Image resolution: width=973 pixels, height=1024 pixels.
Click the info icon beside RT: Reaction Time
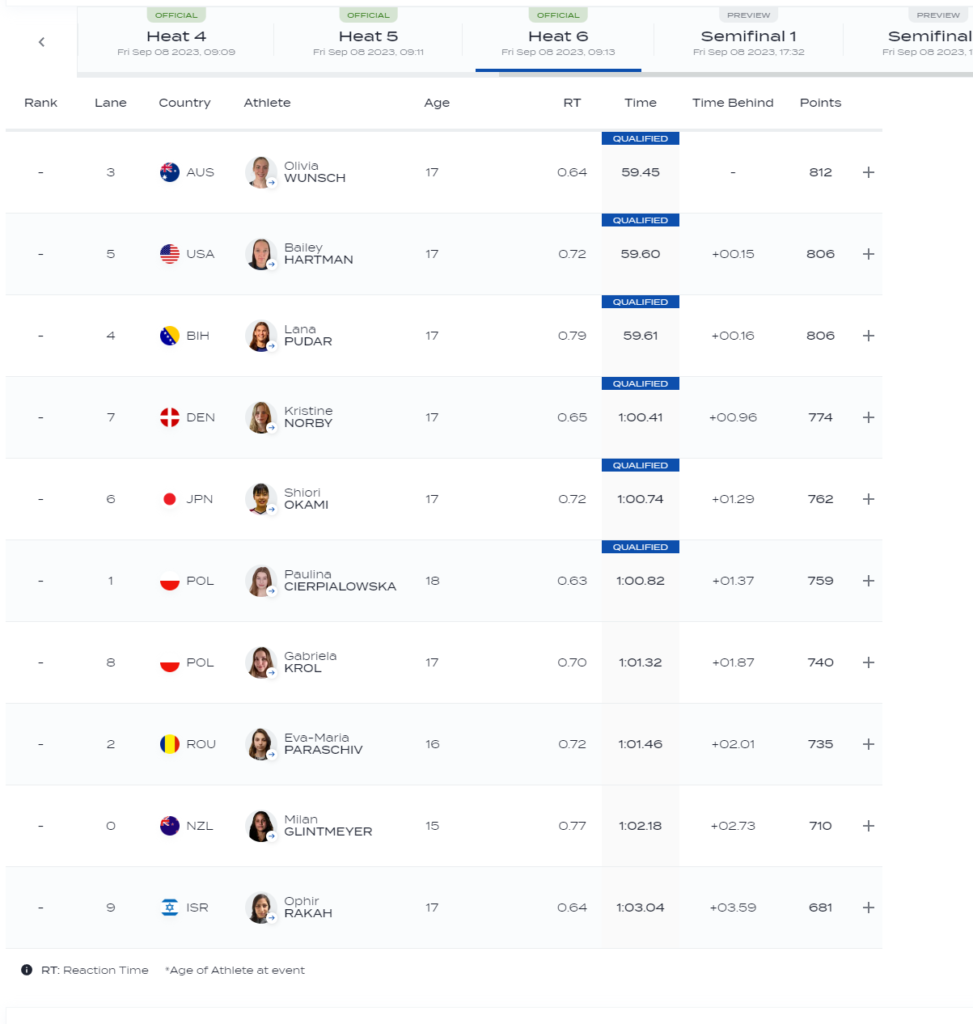[27, 970]
